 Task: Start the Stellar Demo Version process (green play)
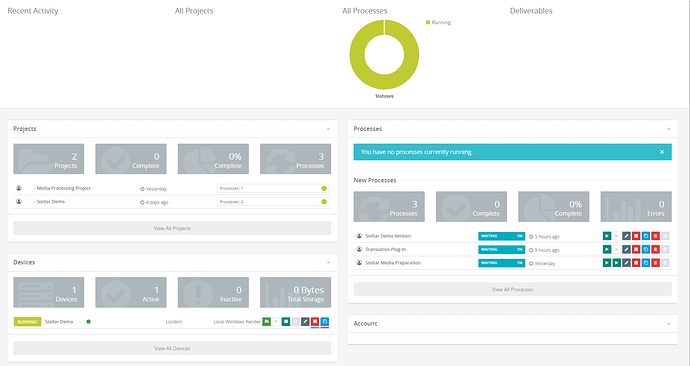point(607,236)
